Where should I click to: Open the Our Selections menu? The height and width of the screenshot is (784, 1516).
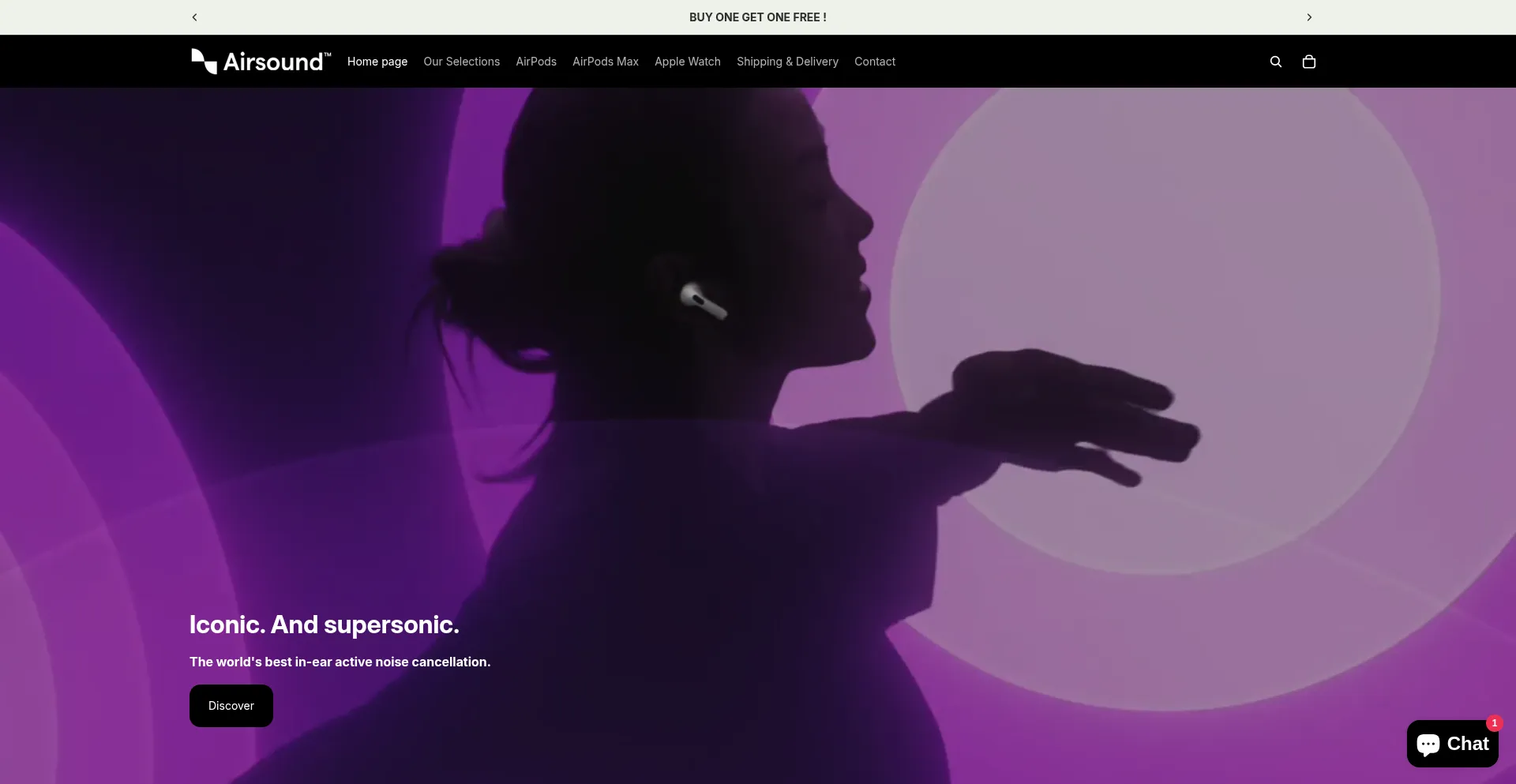point(461,62)
